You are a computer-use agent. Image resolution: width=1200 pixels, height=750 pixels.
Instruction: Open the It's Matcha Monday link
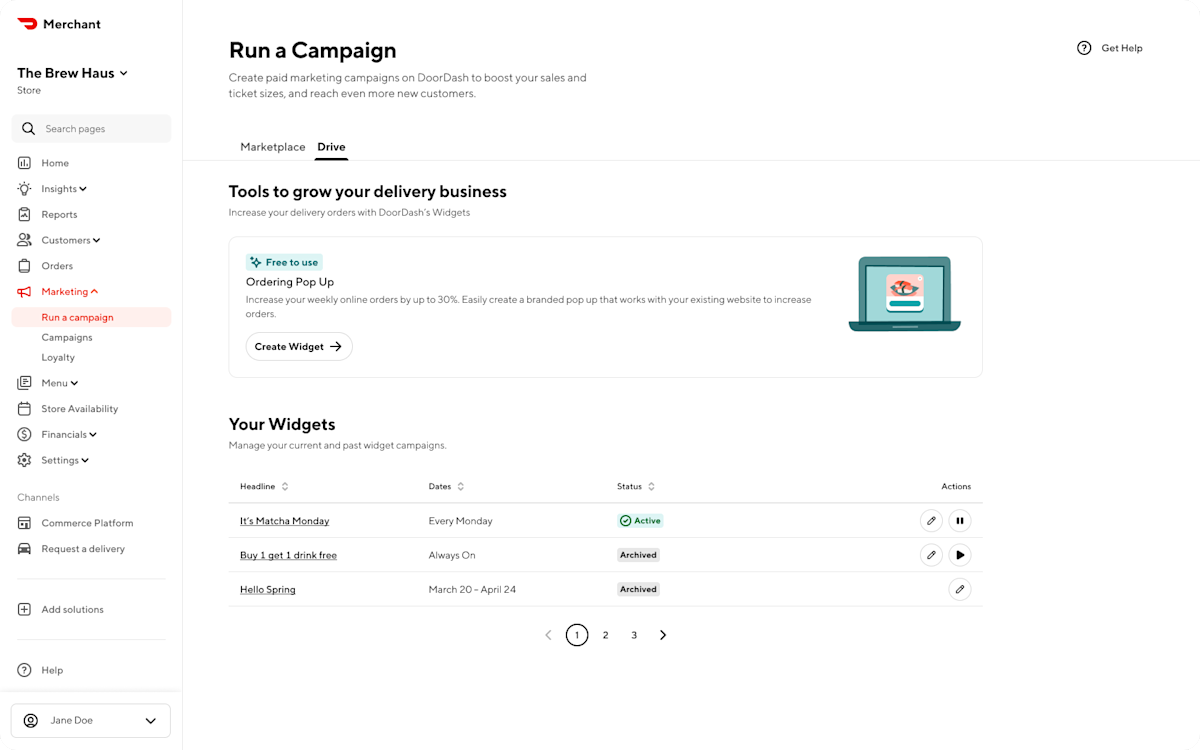point(284,521)
